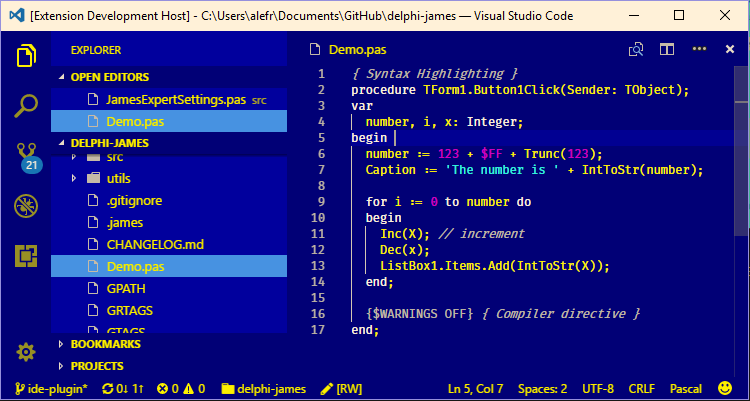Viewport: 750px width, 401px height.
Task: Click the ide-plugin* git branch indicator
Action: coord(51,389)
